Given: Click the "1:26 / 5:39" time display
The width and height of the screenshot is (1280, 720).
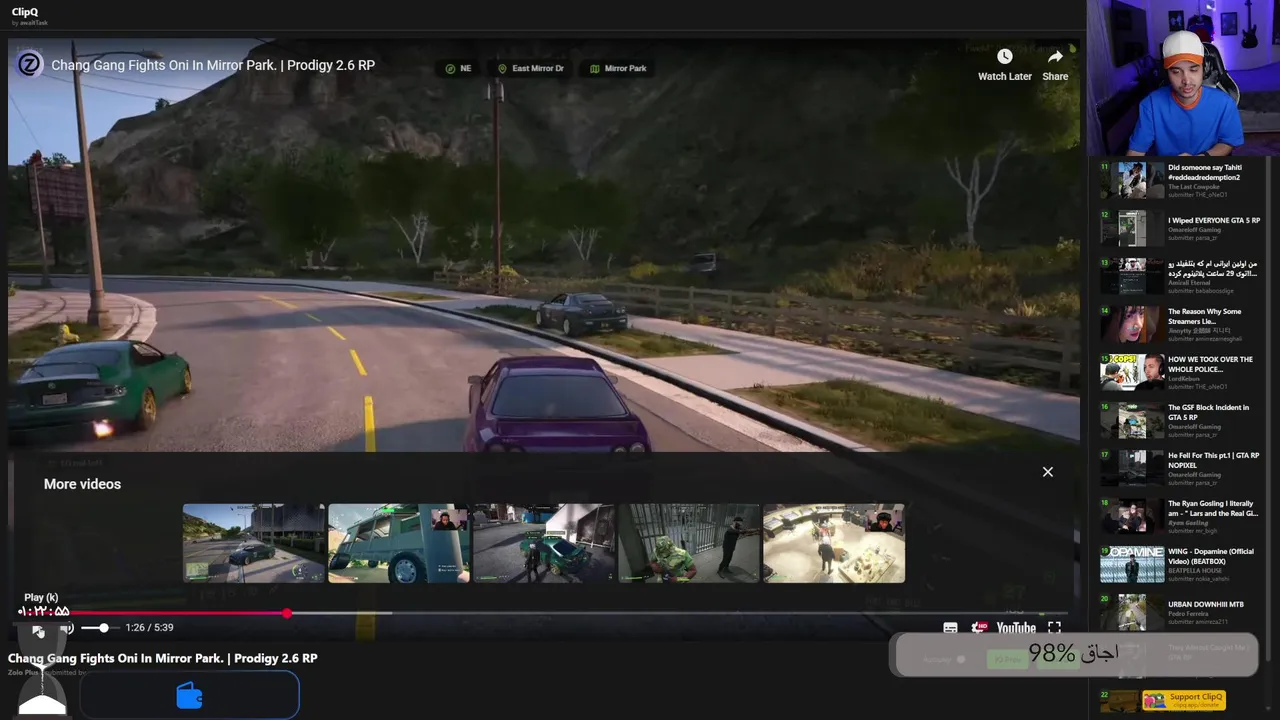Looking at the screenshot, I should pyautogui.click(x=149, y=628).
